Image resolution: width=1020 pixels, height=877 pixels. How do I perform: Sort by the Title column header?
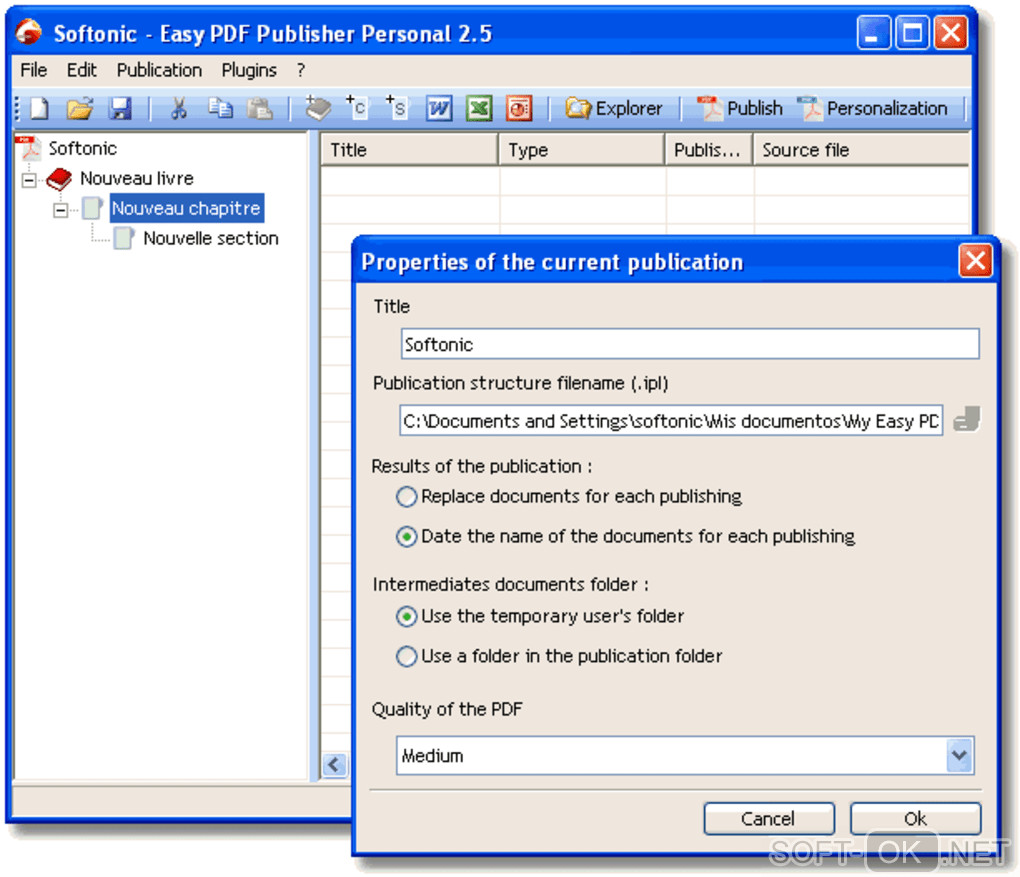click(410, 150)
